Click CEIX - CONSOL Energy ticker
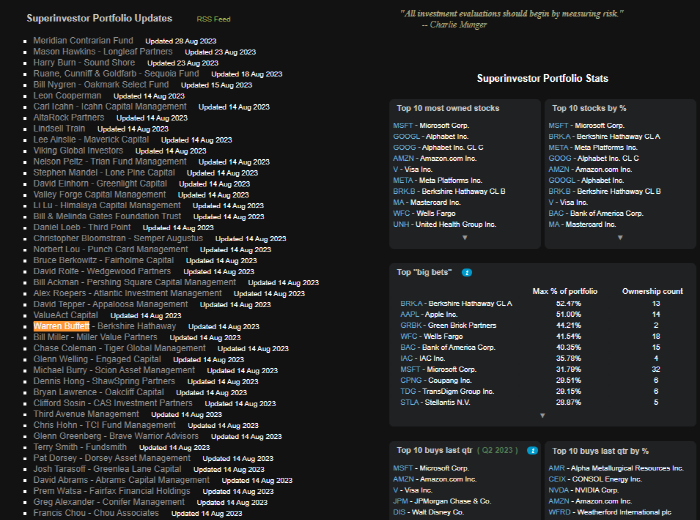Viewport: 700px width, 520px height. click(557, 479)
